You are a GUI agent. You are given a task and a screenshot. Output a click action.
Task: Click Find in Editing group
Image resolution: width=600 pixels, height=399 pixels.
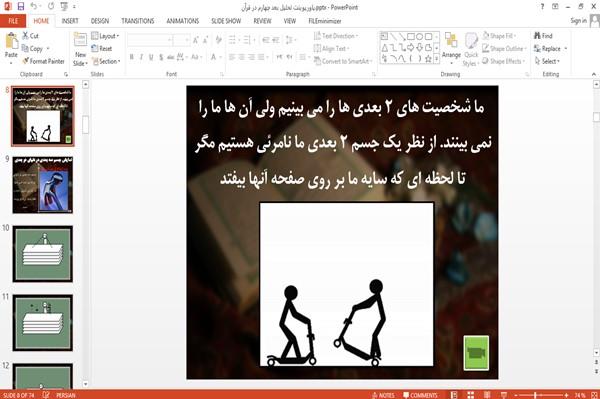[543, 36]
